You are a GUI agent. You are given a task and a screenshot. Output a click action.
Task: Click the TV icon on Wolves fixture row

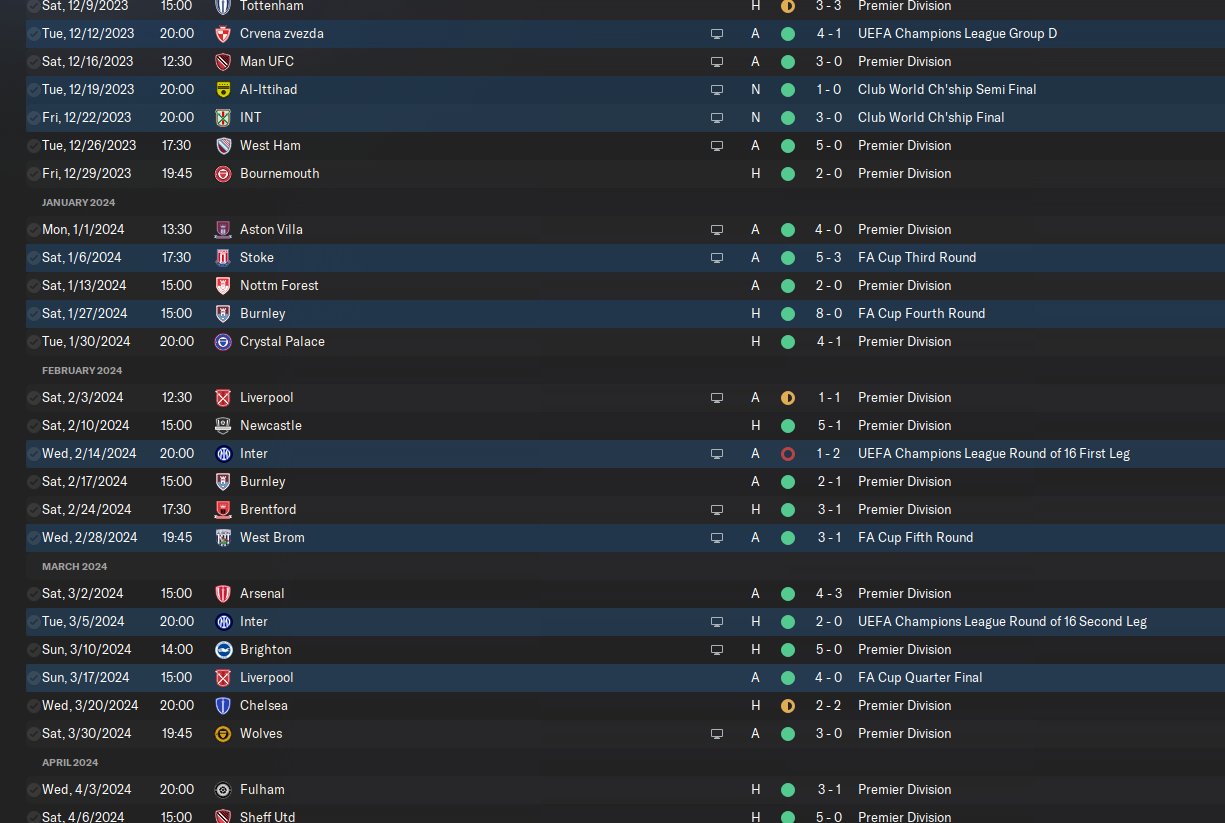pos(717,734)
